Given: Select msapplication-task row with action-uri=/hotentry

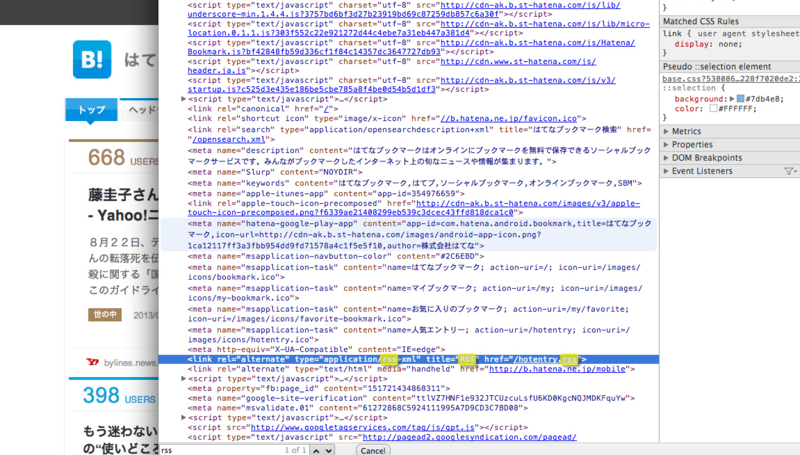Looking at the screenshot, I should click(409, 335).
